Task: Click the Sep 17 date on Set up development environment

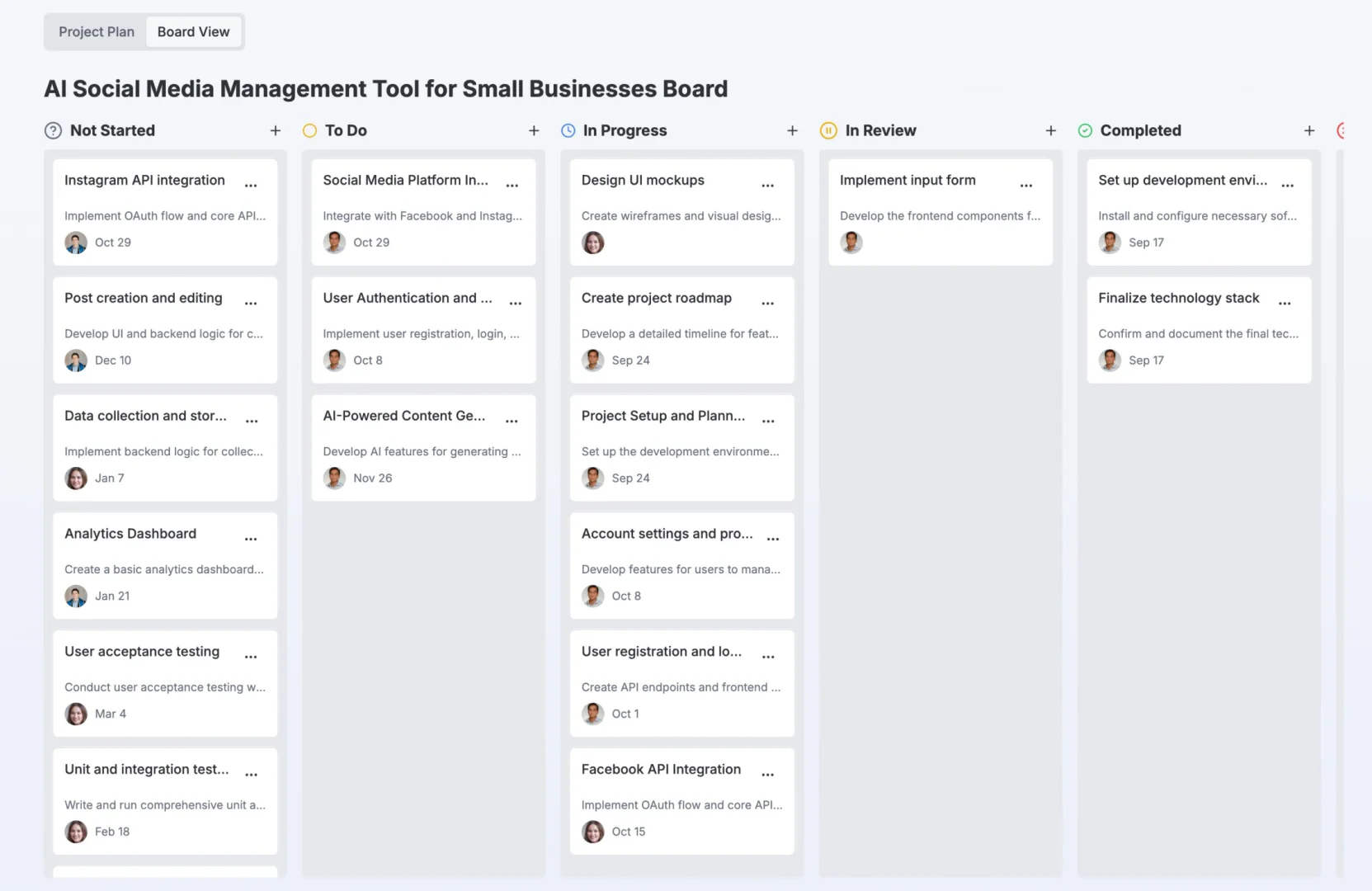Action: click(1147, 243)
